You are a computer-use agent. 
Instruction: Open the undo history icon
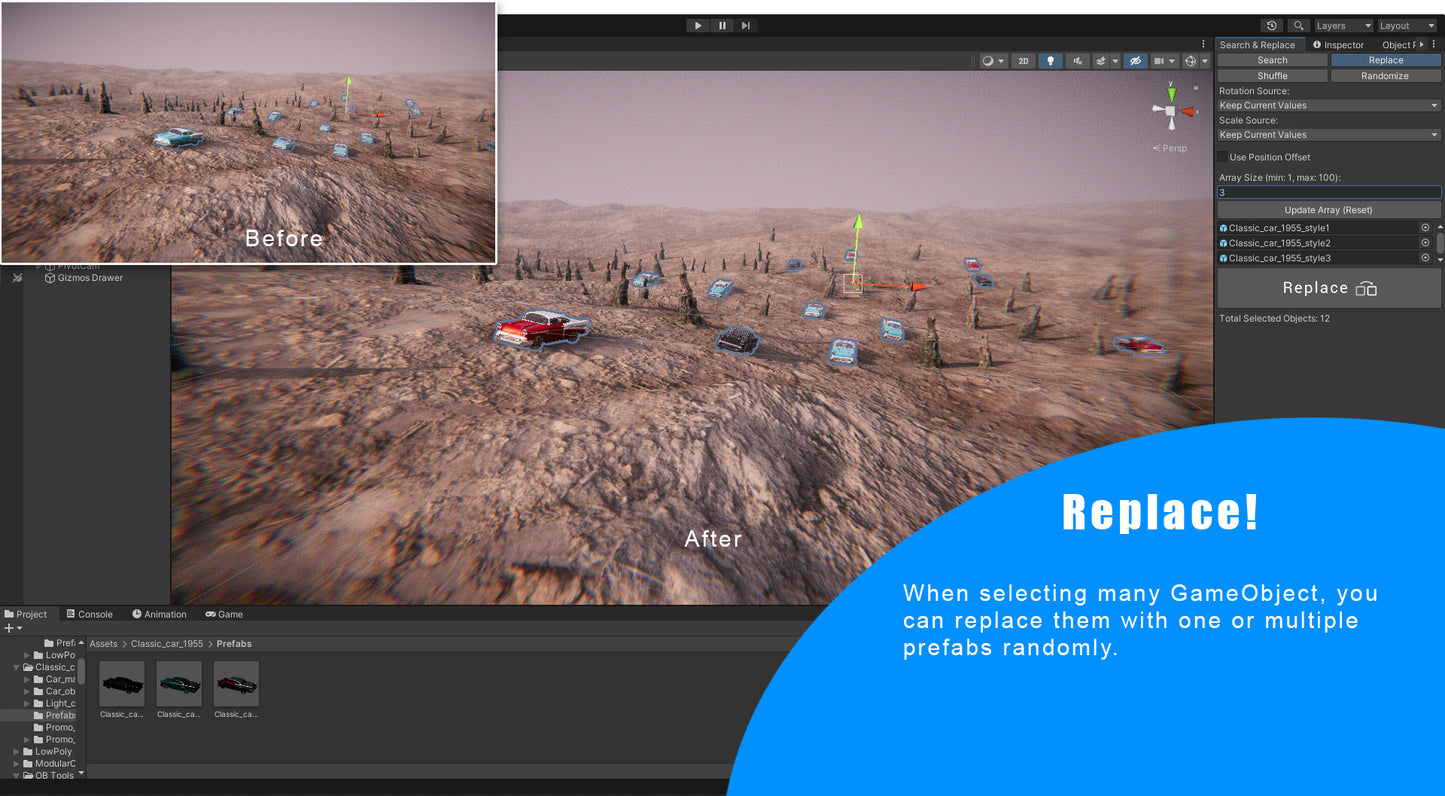1271,26
